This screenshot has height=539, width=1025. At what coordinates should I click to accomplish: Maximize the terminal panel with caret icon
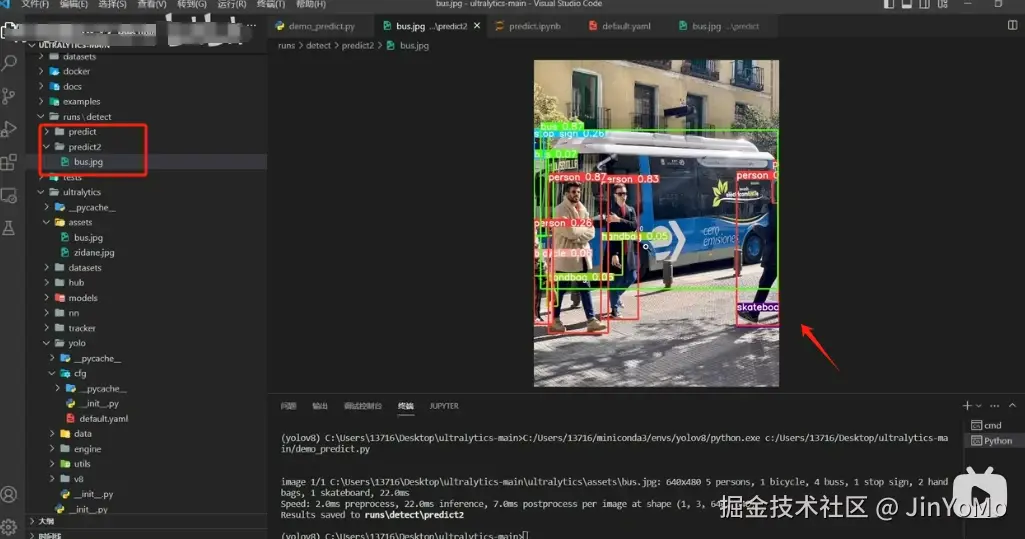tap(1013, 406)
